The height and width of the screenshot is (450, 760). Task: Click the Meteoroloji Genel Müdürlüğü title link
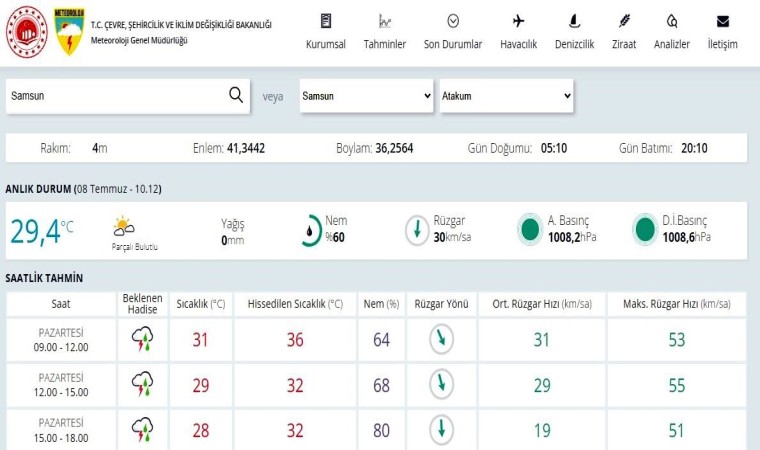138,40
